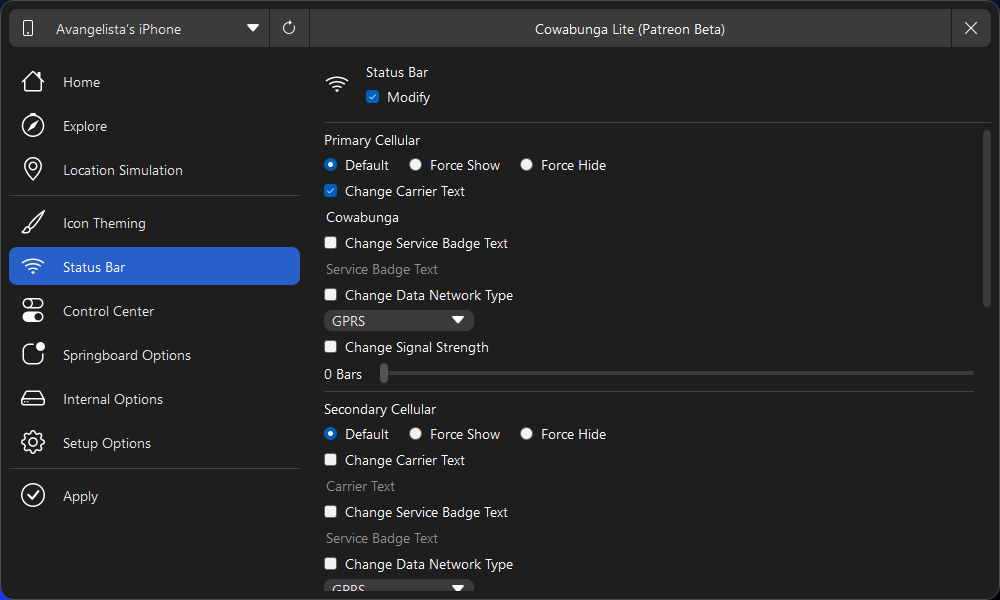The image size is (1000, 600).
Task: Open the Primary Cellular GPRS network type dropdown
Action: pos(399,321)
